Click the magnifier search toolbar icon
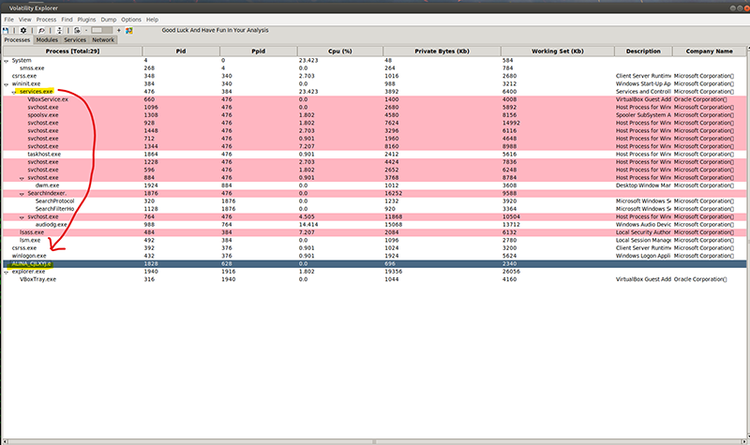Viewport: 750px width, 445px height. point(42,30)
